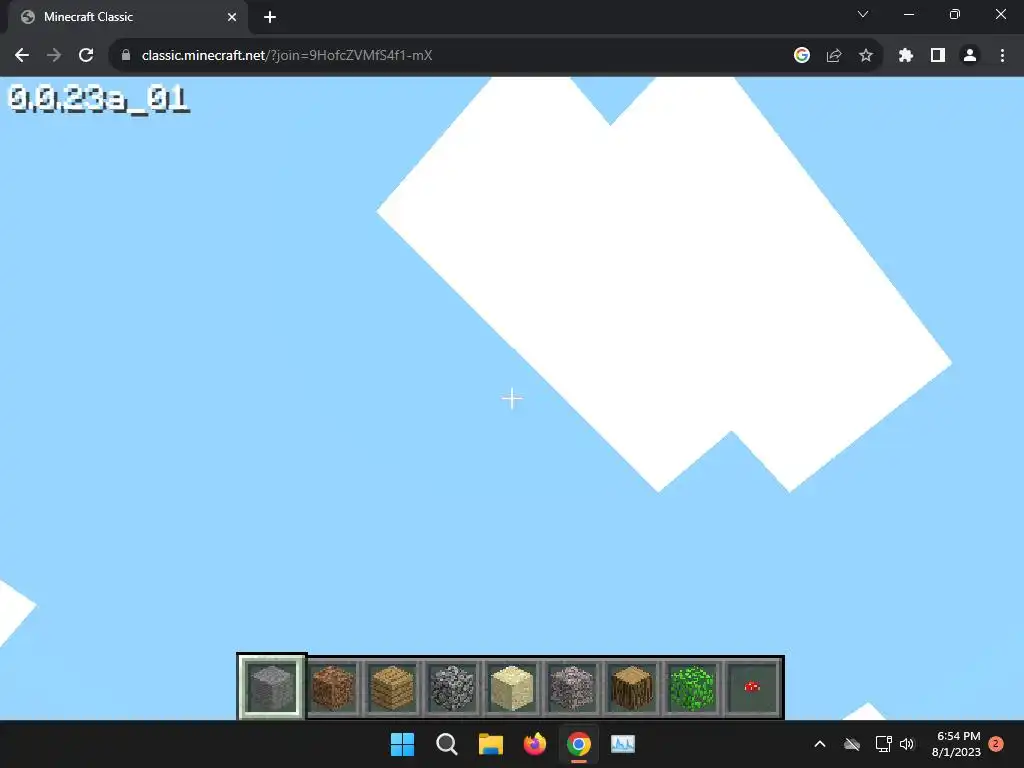The image size is (1024, 768).
Task: Open Chrome three-dot menu
Action: click(1002, 56)
